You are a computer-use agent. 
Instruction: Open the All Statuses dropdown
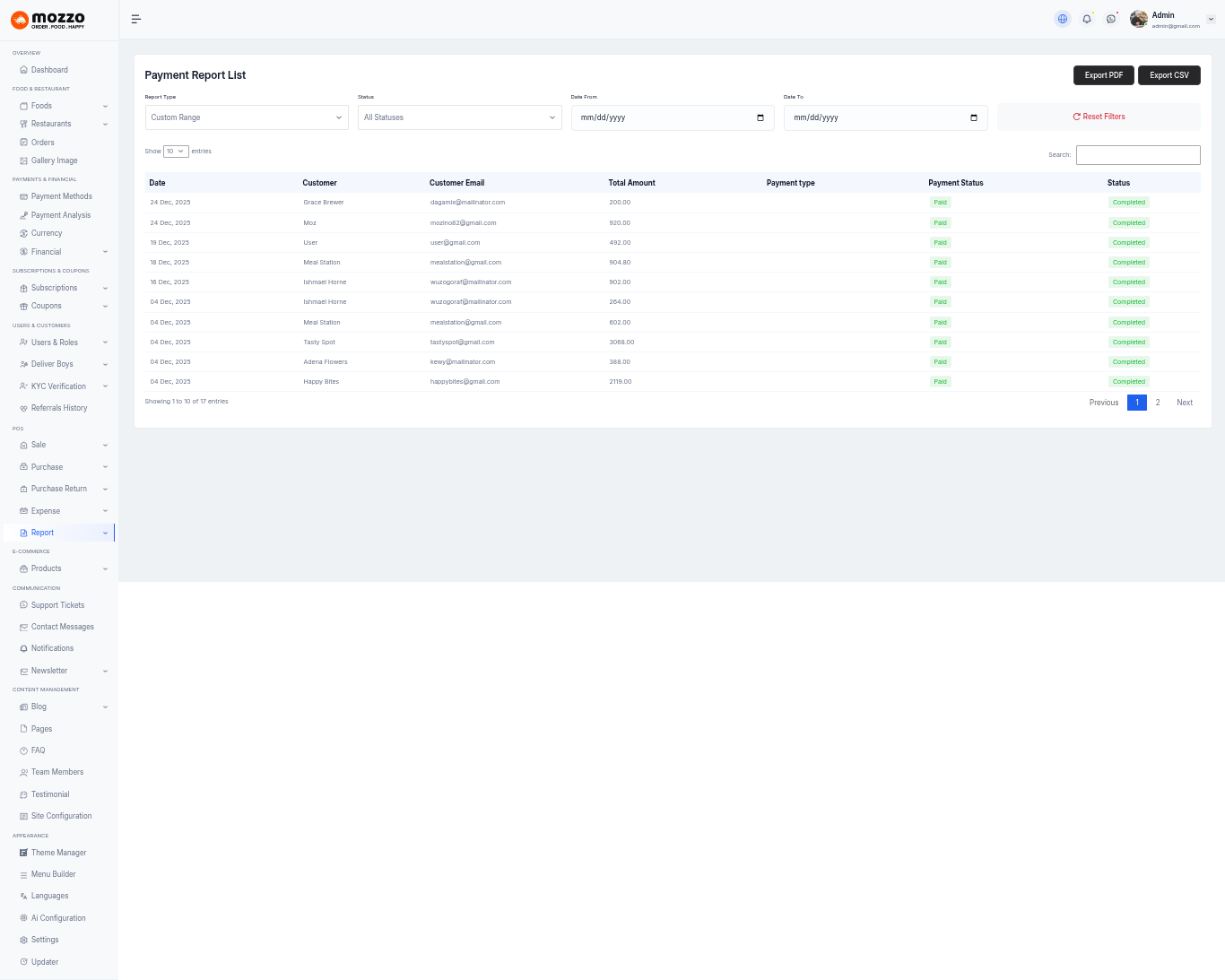(459, 117)
